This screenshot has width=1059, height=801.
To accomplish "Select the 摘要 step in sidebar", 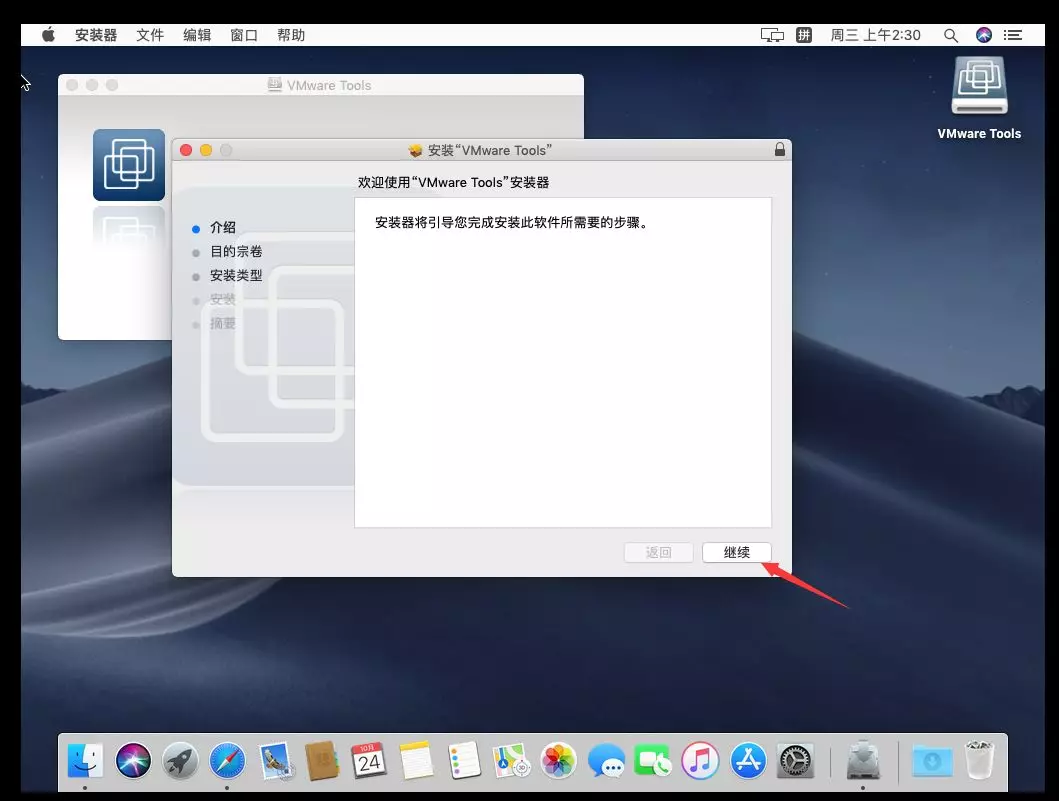I will [222, 324].
